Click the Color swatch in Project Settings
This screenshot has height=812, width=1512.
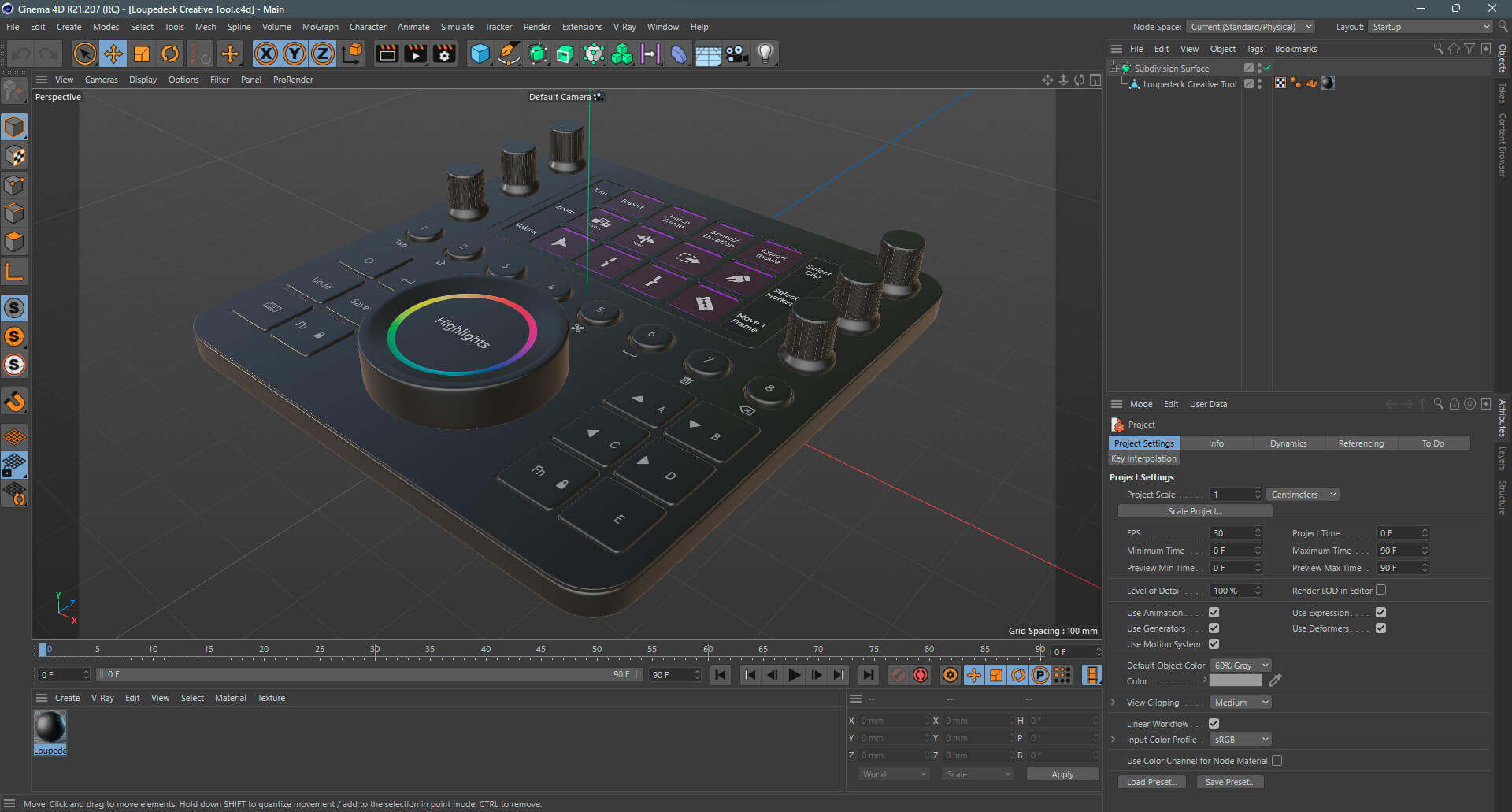pyautogui.click(x=1235, y=681)
